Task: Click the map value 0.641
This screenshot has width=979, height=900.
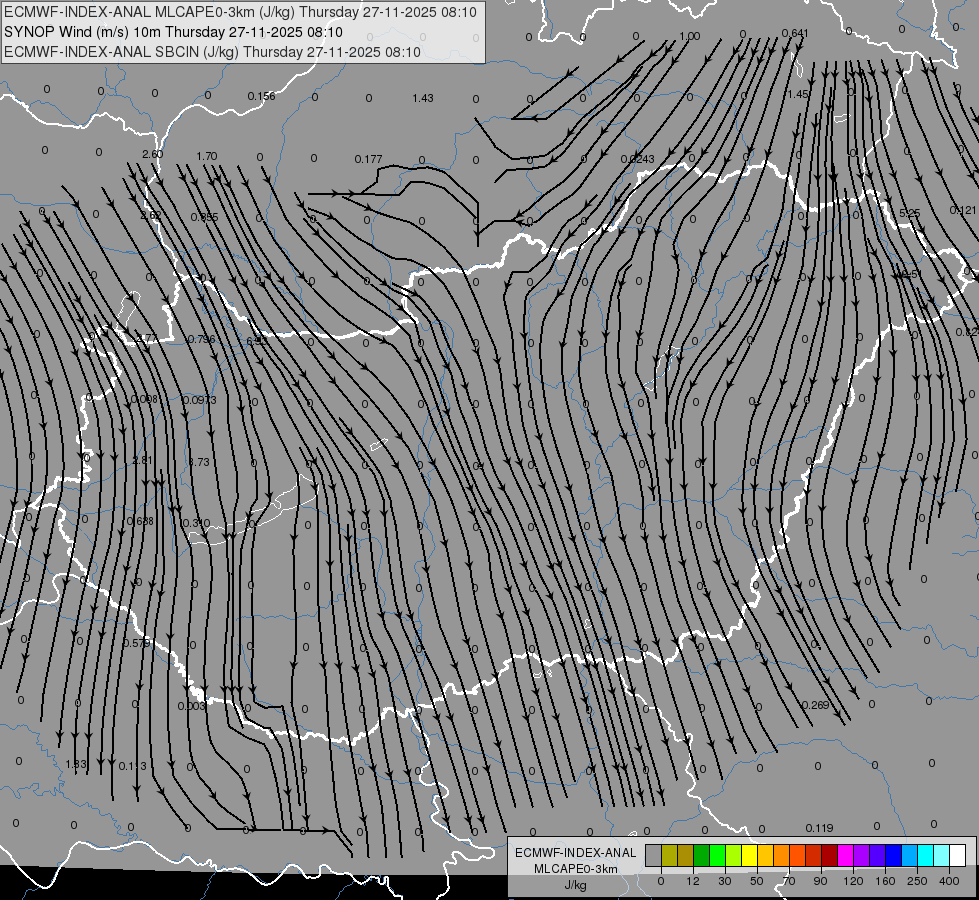Action: (795, 33)
